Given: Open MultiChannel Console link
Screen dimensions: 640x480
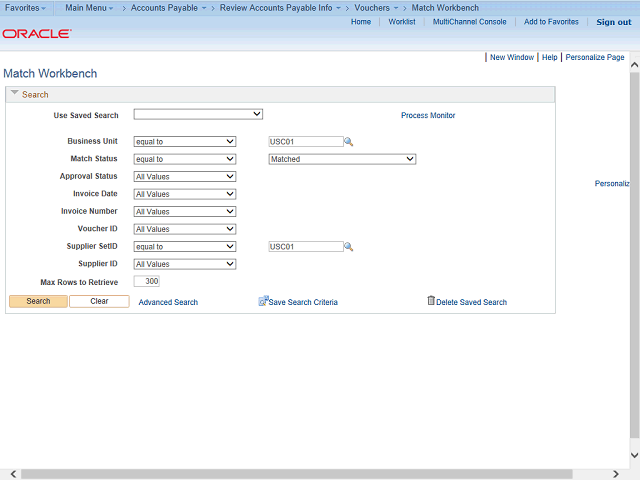Looking at the screenshot, I should 469,22.
